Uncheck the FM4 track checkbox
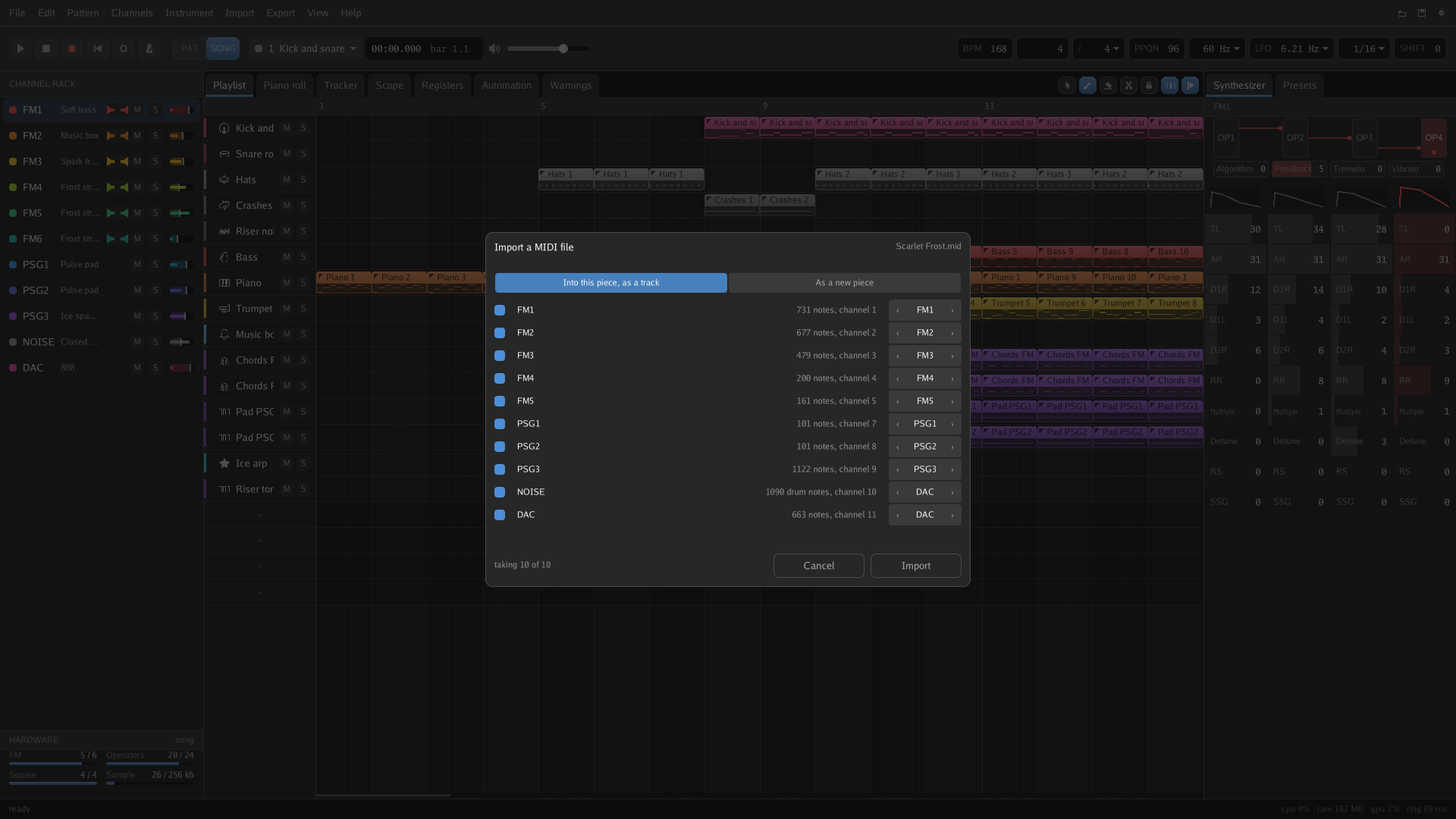The height and width of the screenshot is (819, 1456). (x=500, y=378)
